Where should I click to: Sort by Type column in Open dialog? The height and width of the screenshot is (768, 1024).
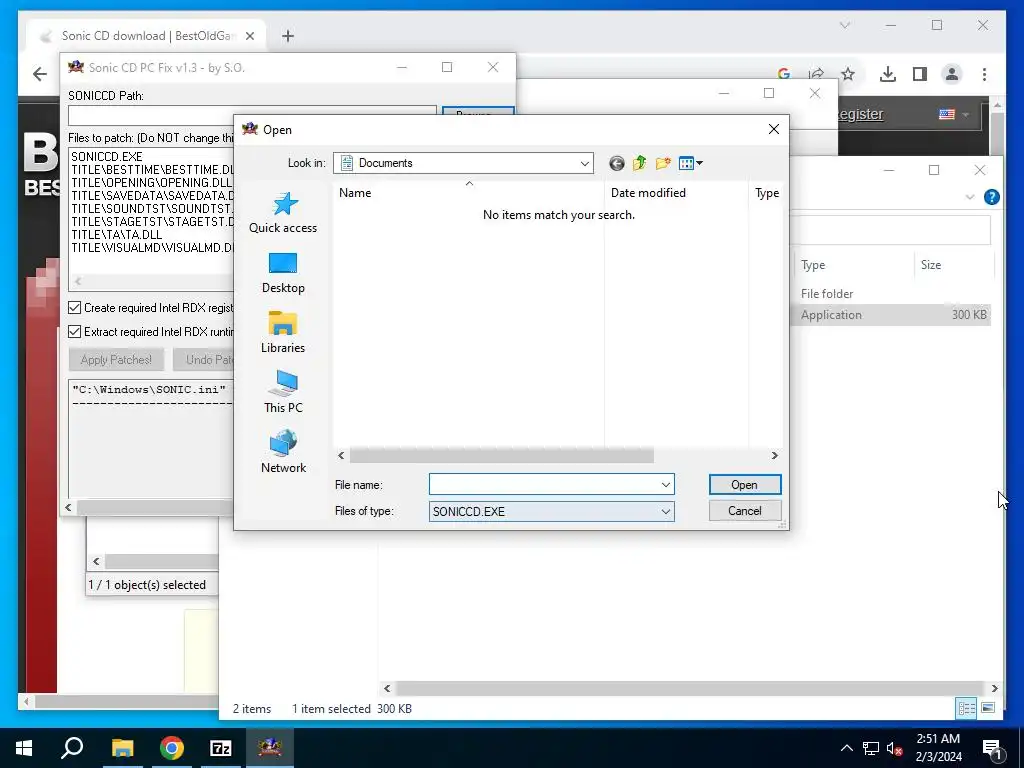click(766, 193)
